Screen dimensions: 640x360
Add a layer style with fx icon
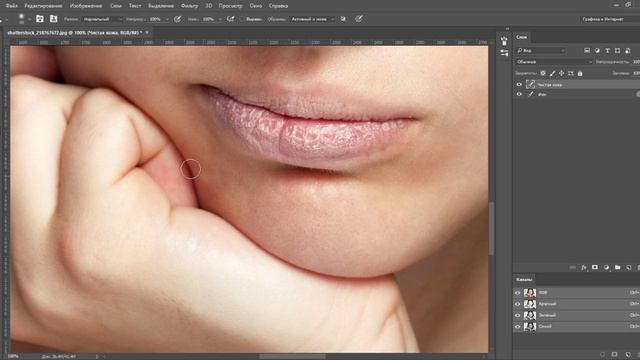[x=584, y=267]
